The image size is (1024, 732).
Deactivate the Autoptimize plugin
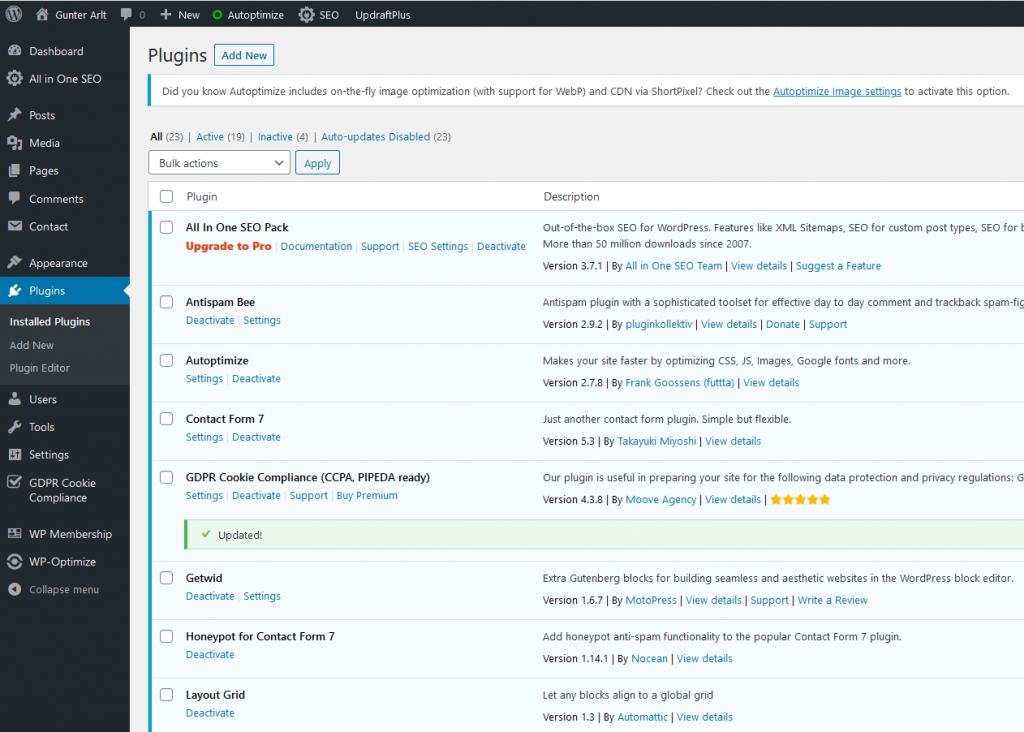[x=256, y=379]
